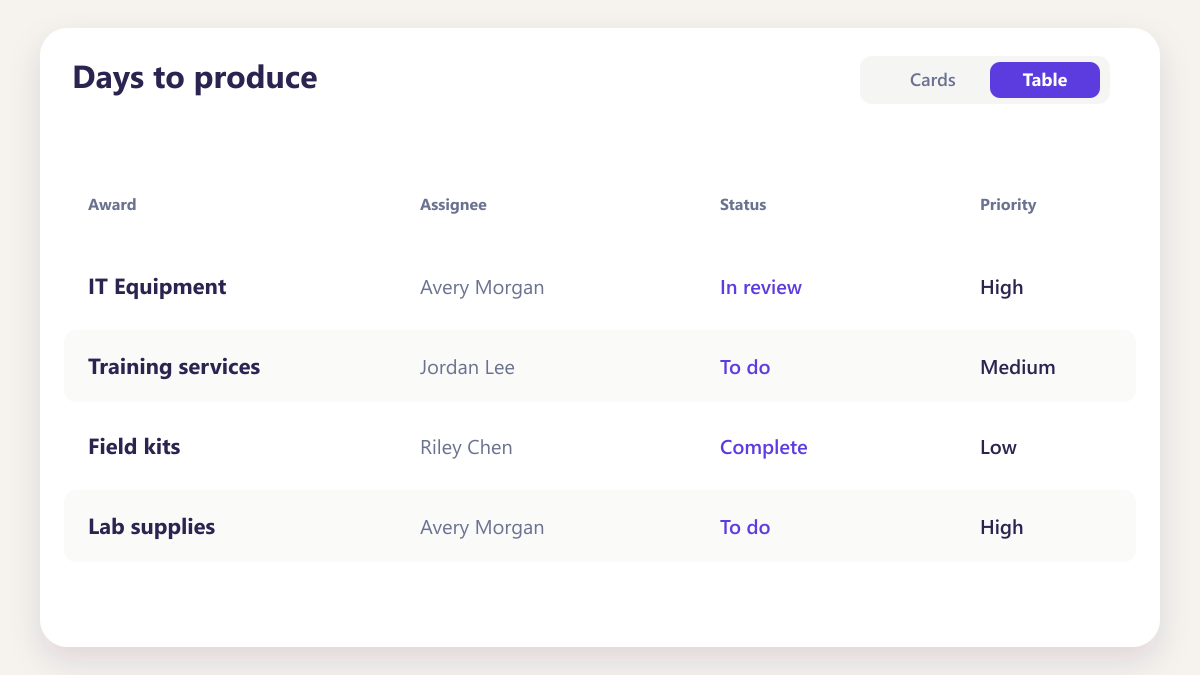Open the Lab supplies award

pyautogui.click(x=152, y=527)
